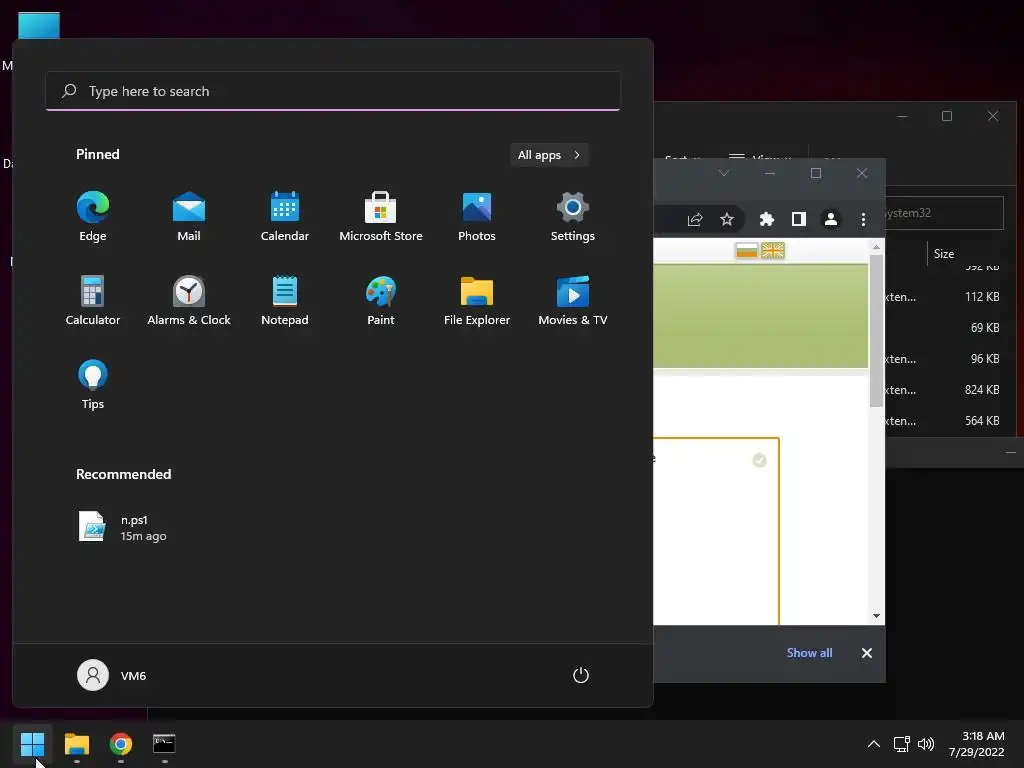Open Chrome extensions puzzle icon

click(x=767, y=219)
